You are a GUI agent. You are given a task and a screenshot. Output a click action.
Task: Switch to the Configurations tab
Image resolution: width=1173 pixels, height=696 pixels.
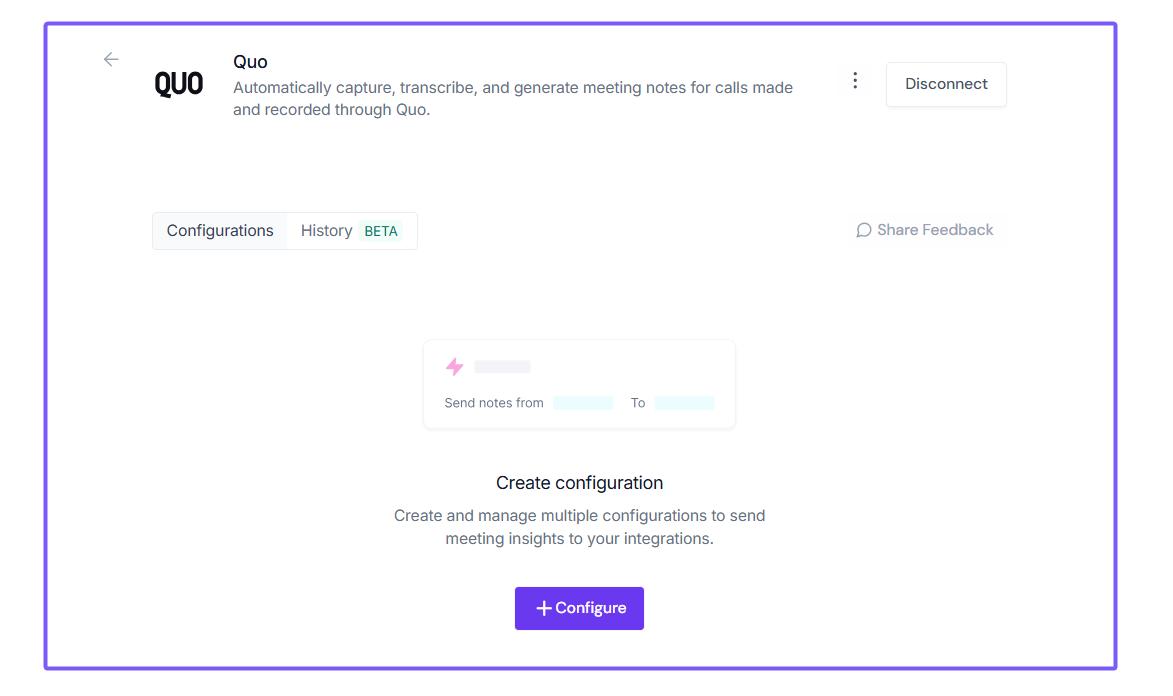pyautogui.click(x=220, y=231)
